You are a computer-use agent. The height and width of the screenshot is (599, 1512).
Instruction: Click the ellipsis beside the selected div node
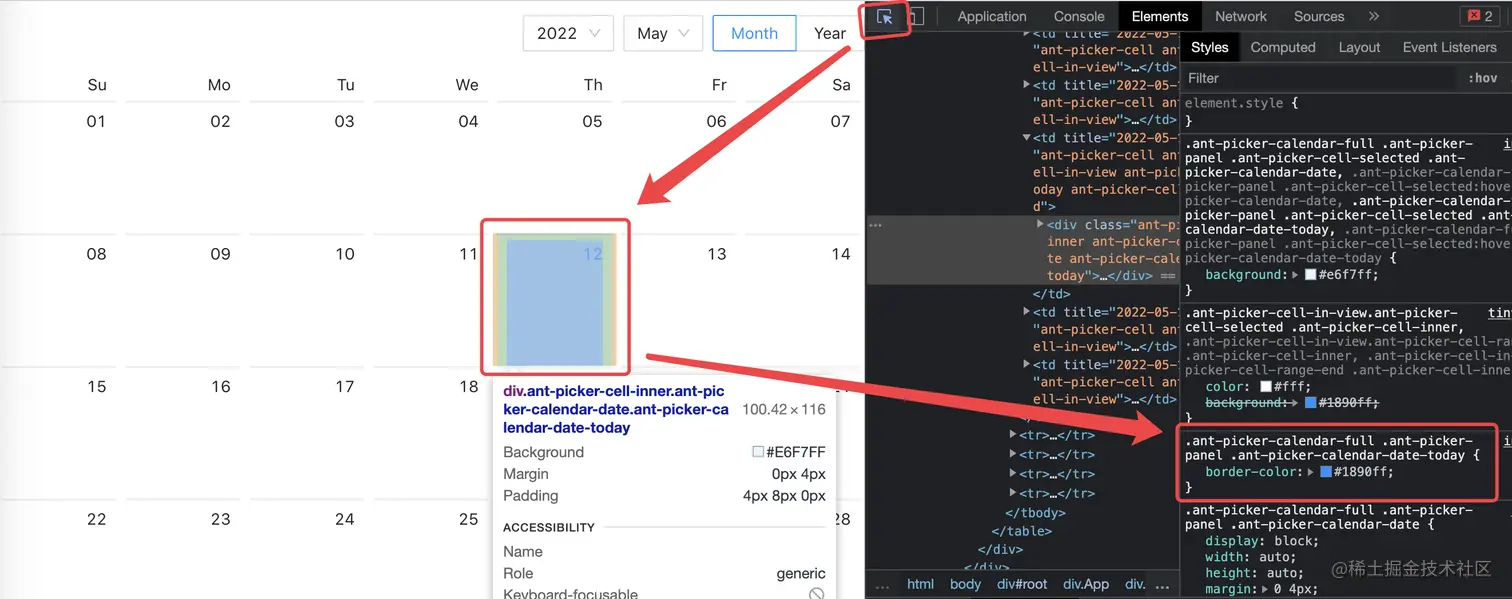coord(876,225)
